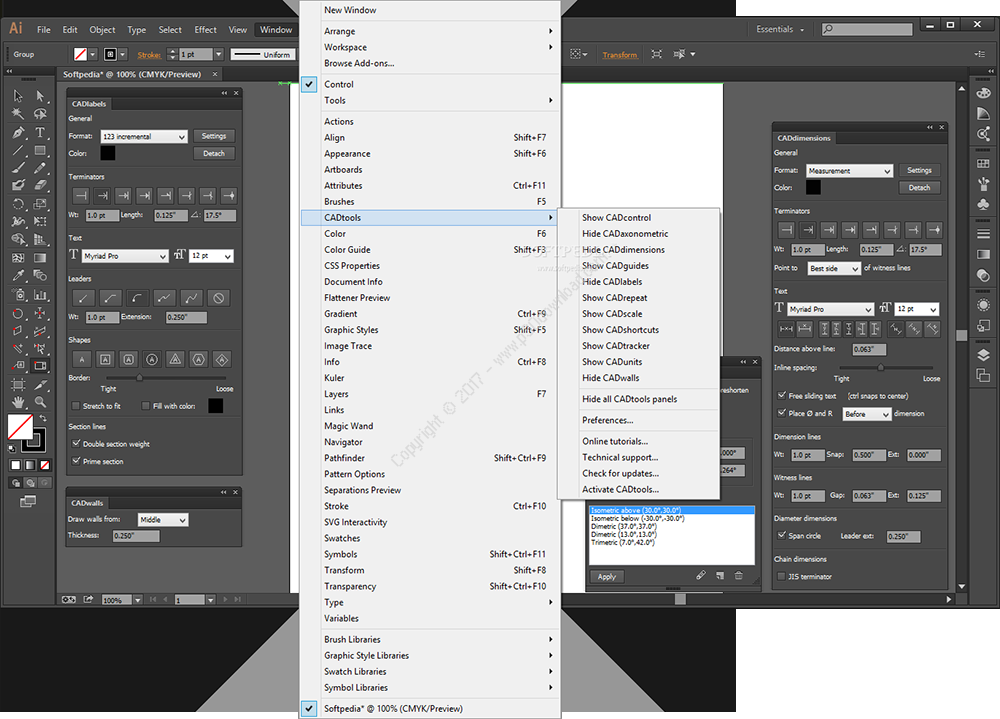Open CADdimensions Measurement format dropdown
The height and width of the screenshot is (719, 1000).
849,171
